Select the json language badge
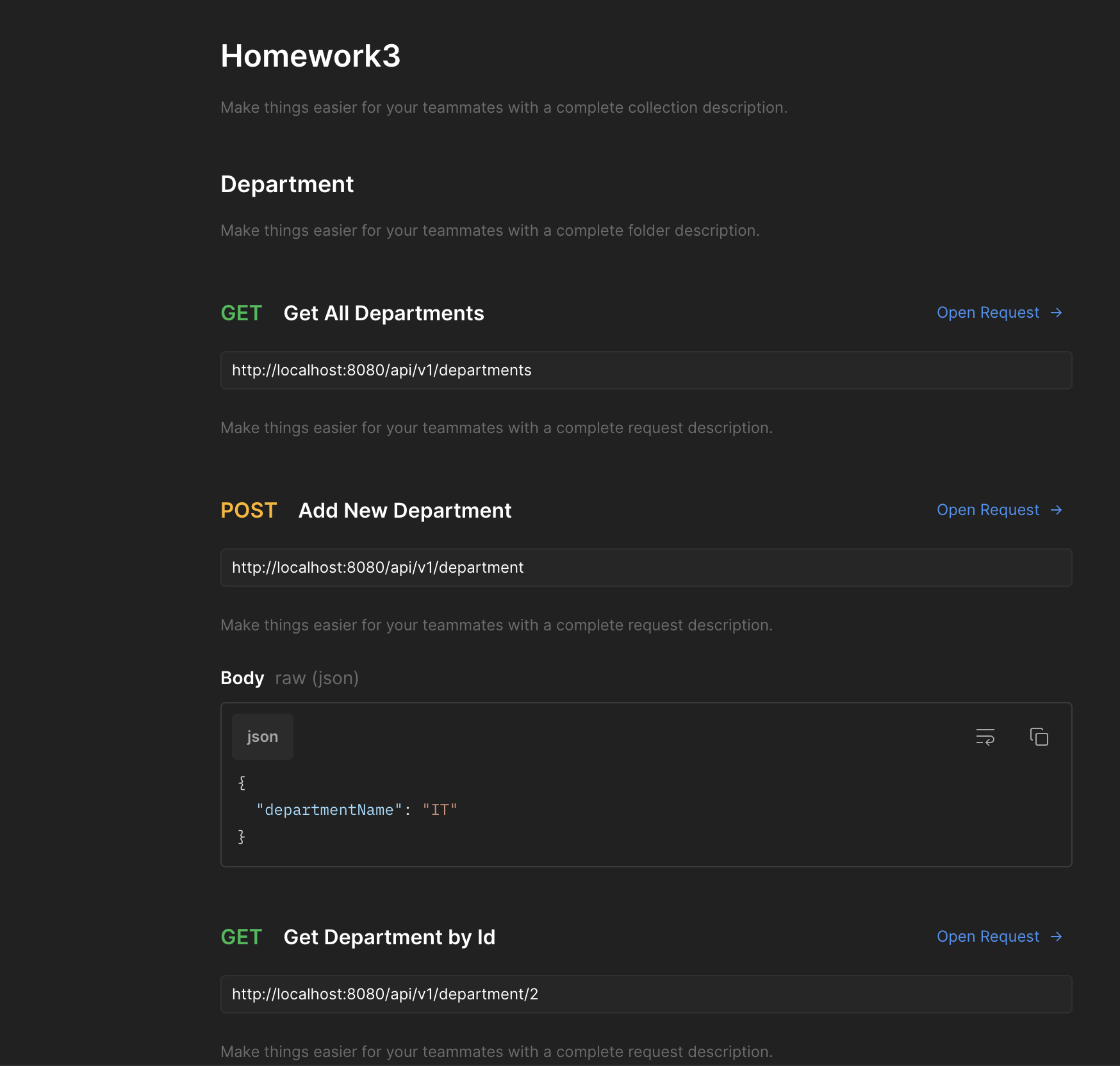 [262, 736]
